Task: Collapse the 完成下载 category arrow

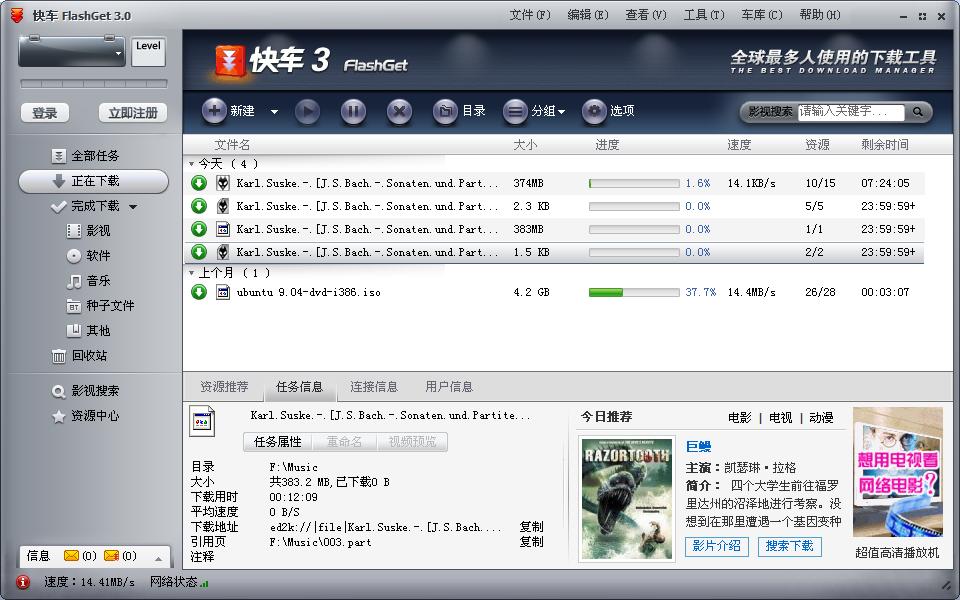Action: point(133,207)
